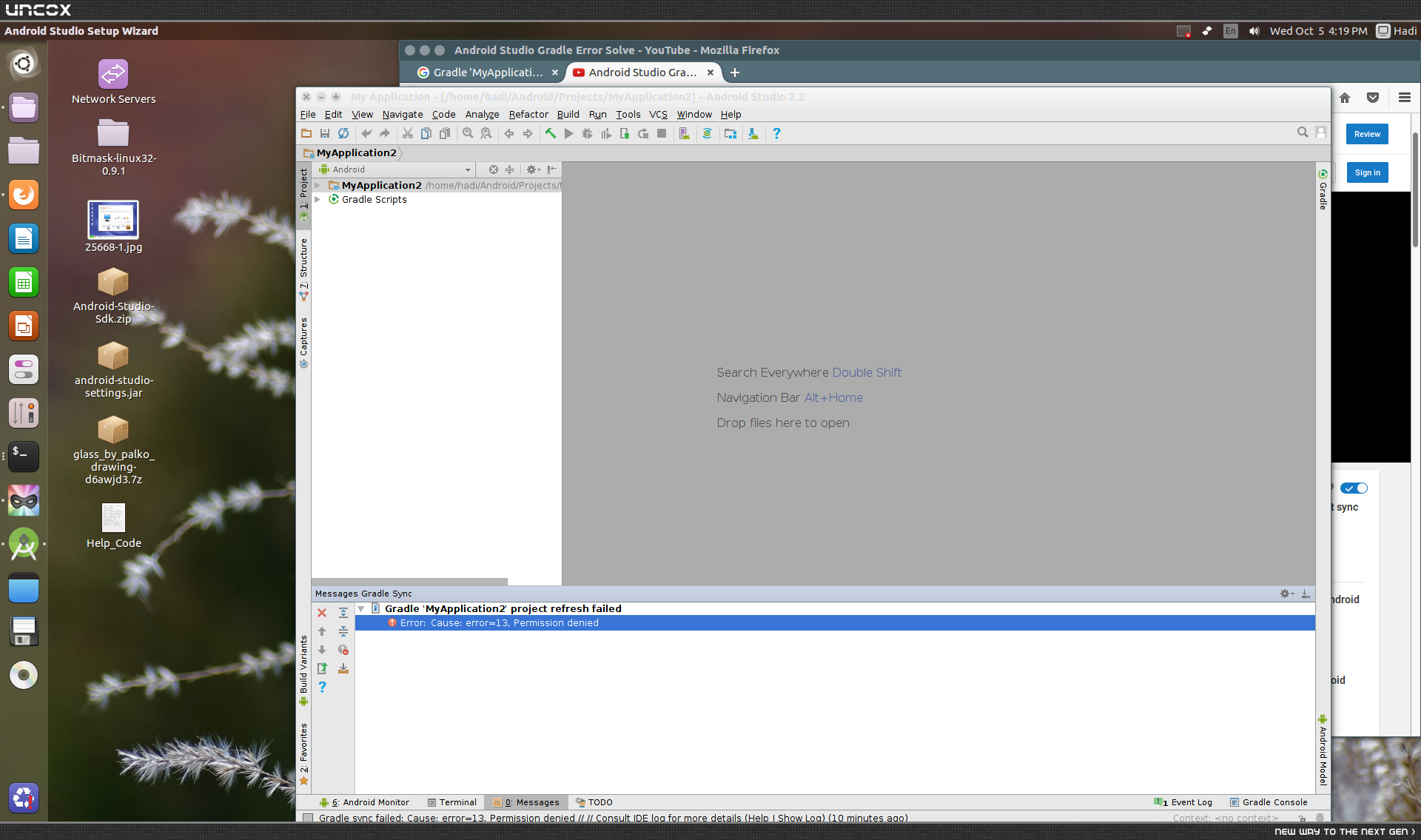Click the Paste icon in the toolbar

(445, 133)
